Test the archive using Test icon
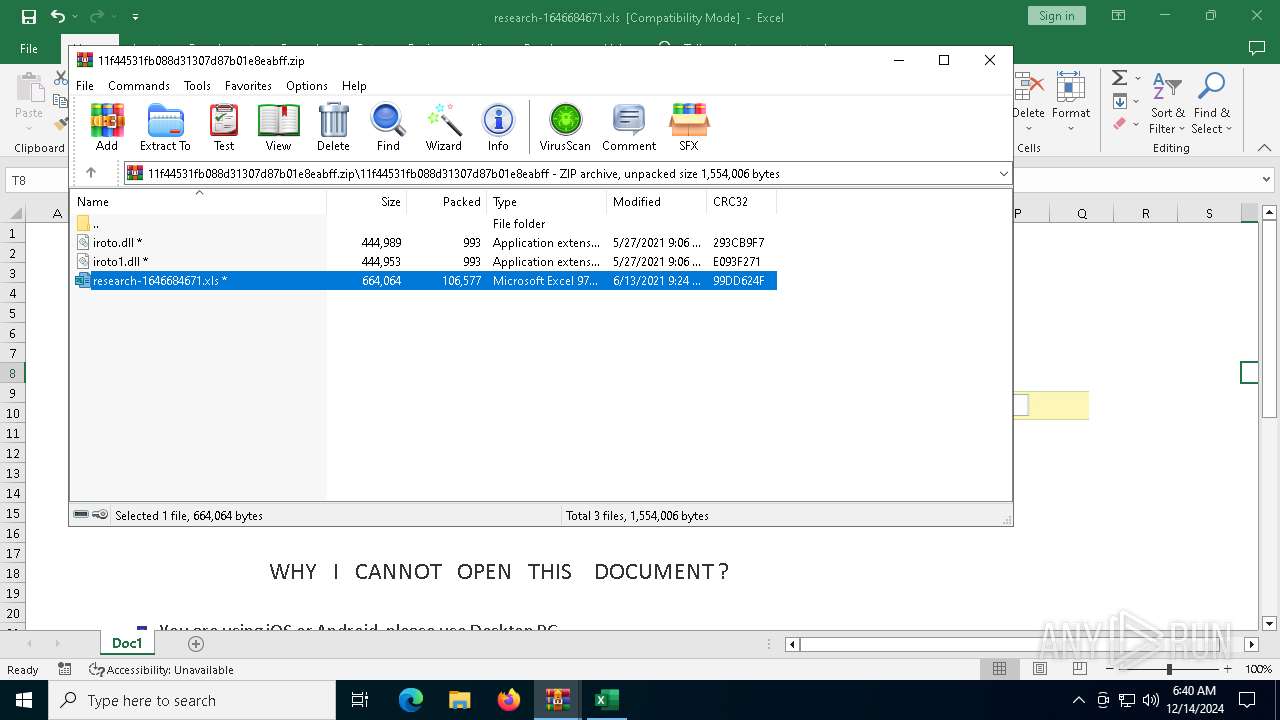1280x720 pixels. coord(224,127)
